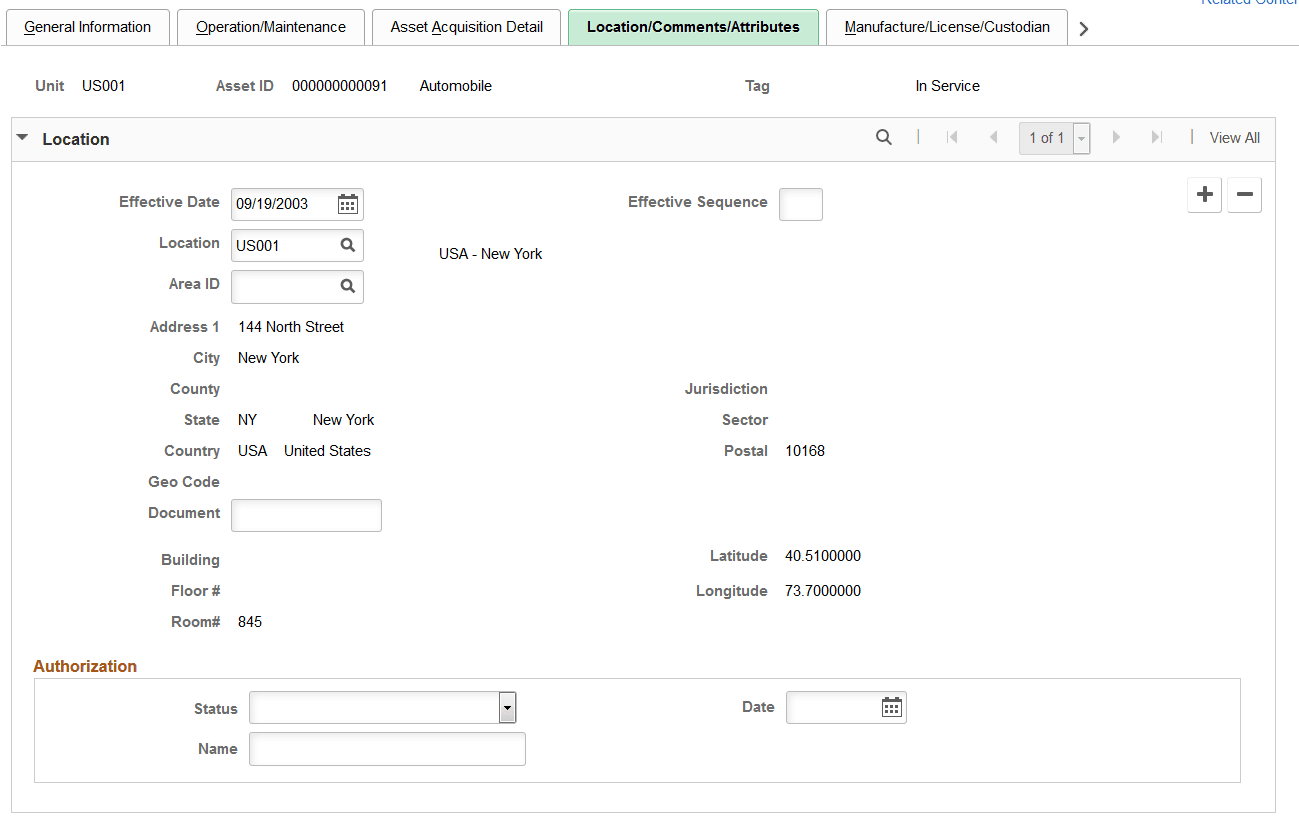Click the right chevron to reveal more tabs
Image resolution: width=1299 pixels, height=823 pixels.
pyautogui.click(x=1083, y=28)
